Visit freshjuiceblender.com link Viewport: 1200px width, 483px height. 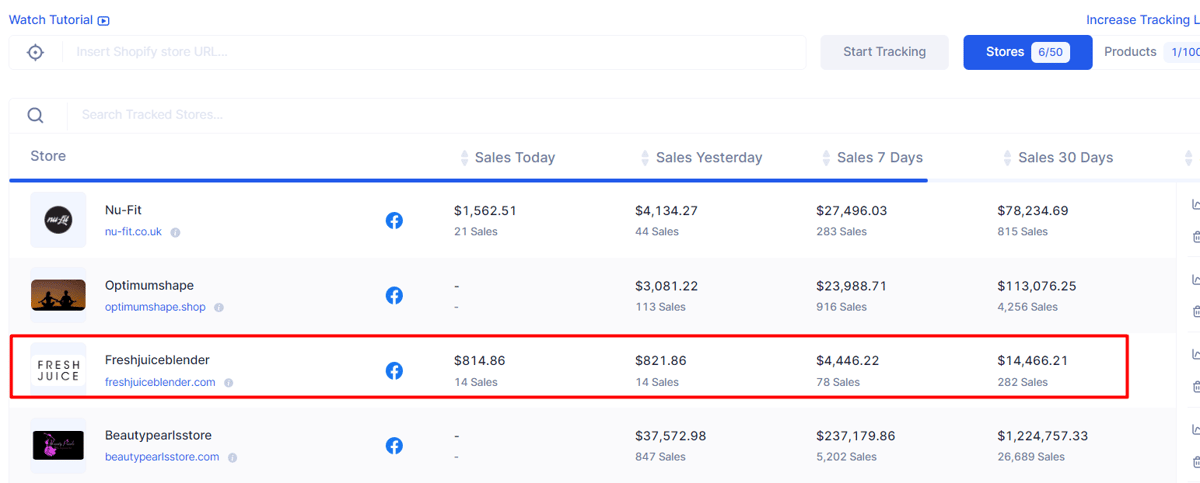pos(160,382)
